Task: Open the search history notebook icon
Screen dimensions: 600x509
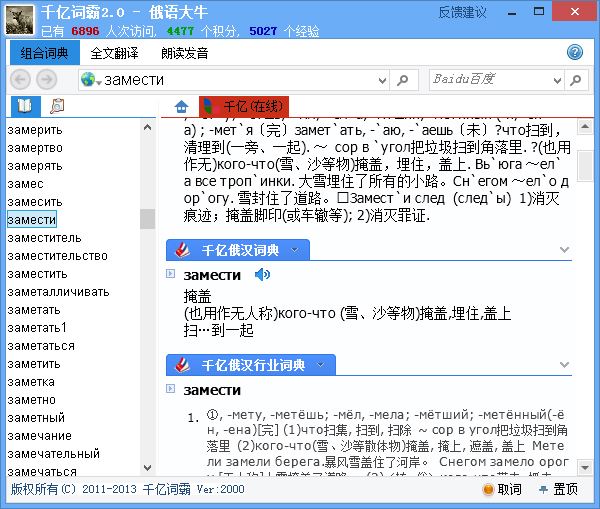Action: coord(57,106)
